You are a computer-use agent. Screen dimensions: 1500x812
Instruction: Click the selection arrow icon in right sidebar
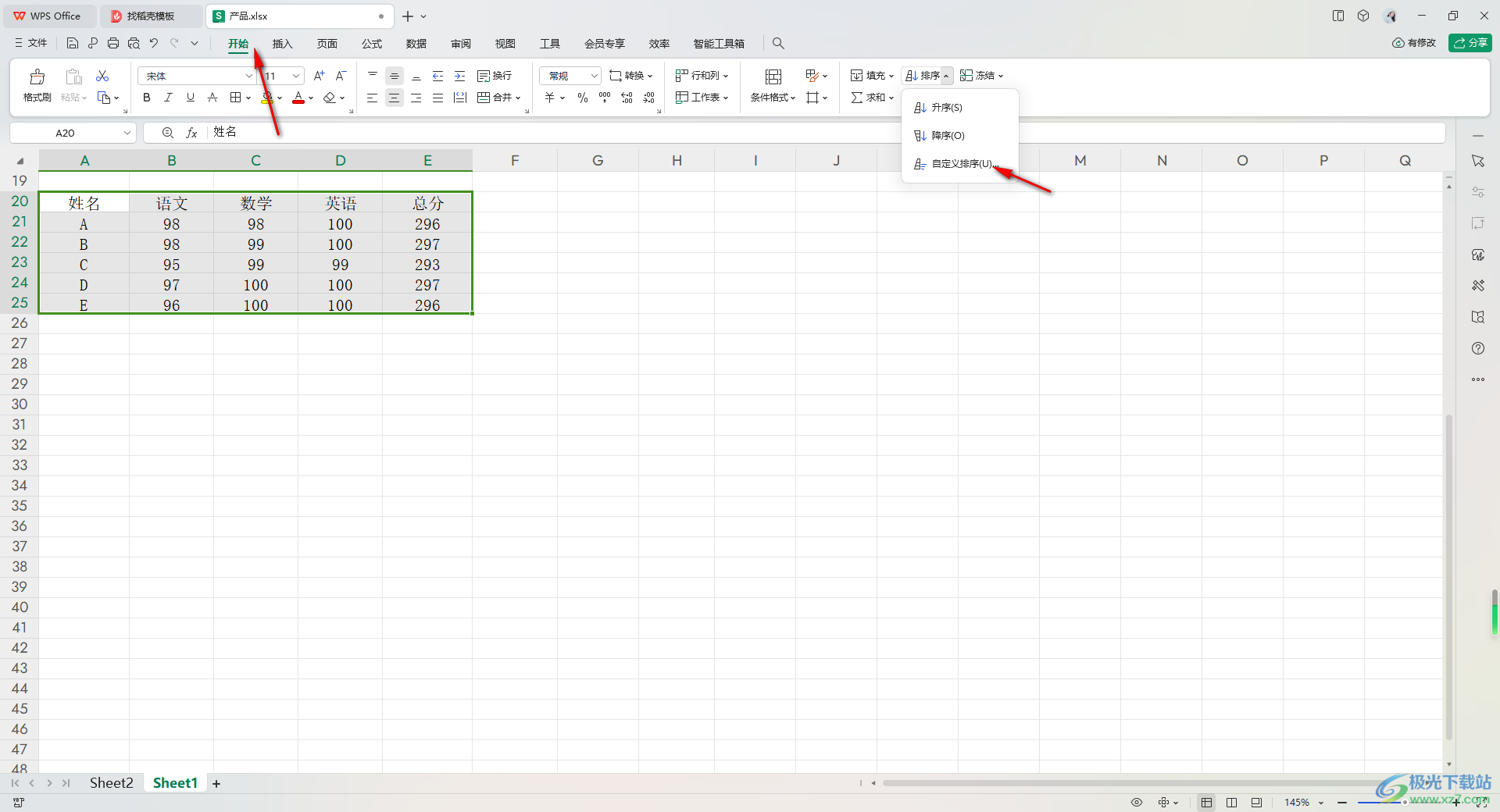click(x=1478, y=161)
